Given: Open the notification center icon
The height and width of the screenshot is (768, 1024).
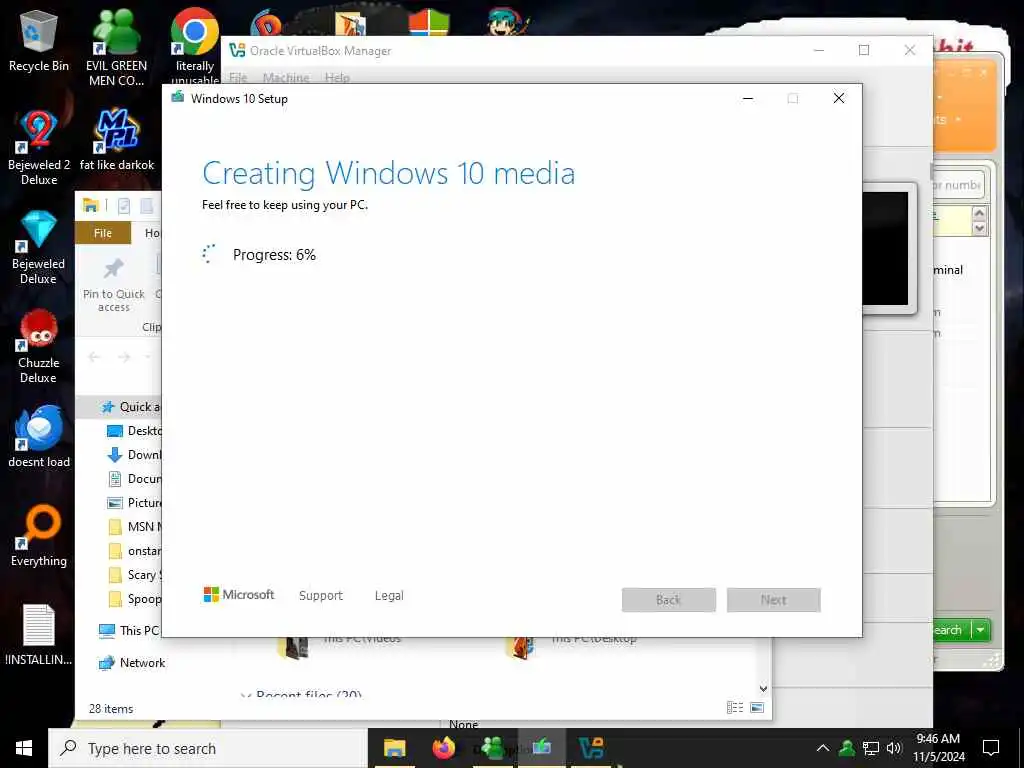Looking at the screenshot, I should click(x=991, y=748).
